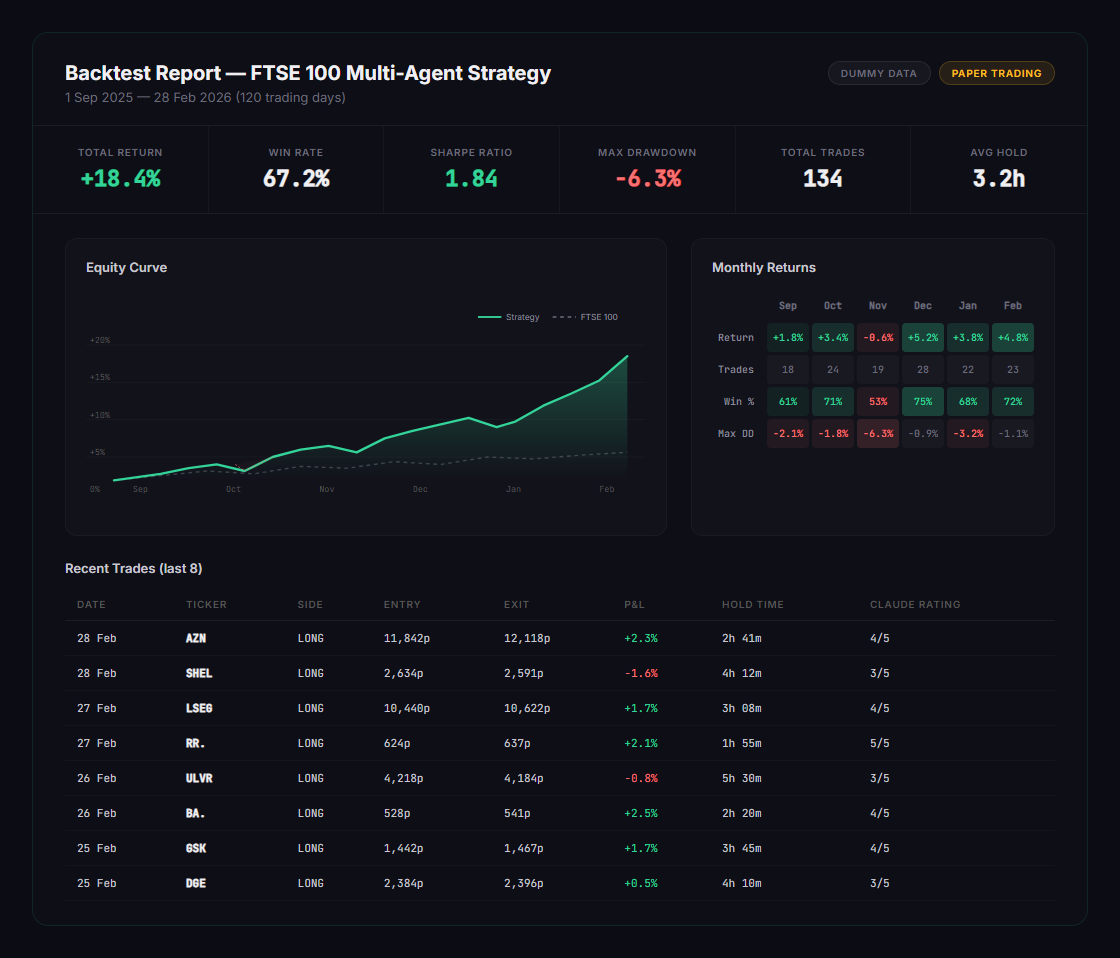Sort trades by the P&L column header

634,604
